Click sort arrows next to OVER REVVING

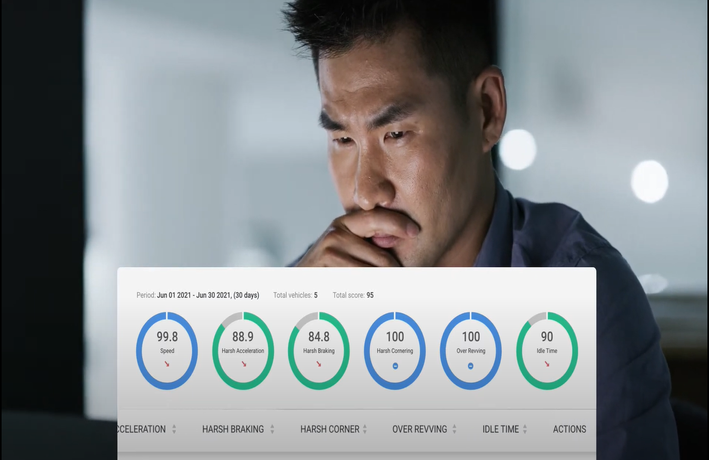(x=455, y=429)
